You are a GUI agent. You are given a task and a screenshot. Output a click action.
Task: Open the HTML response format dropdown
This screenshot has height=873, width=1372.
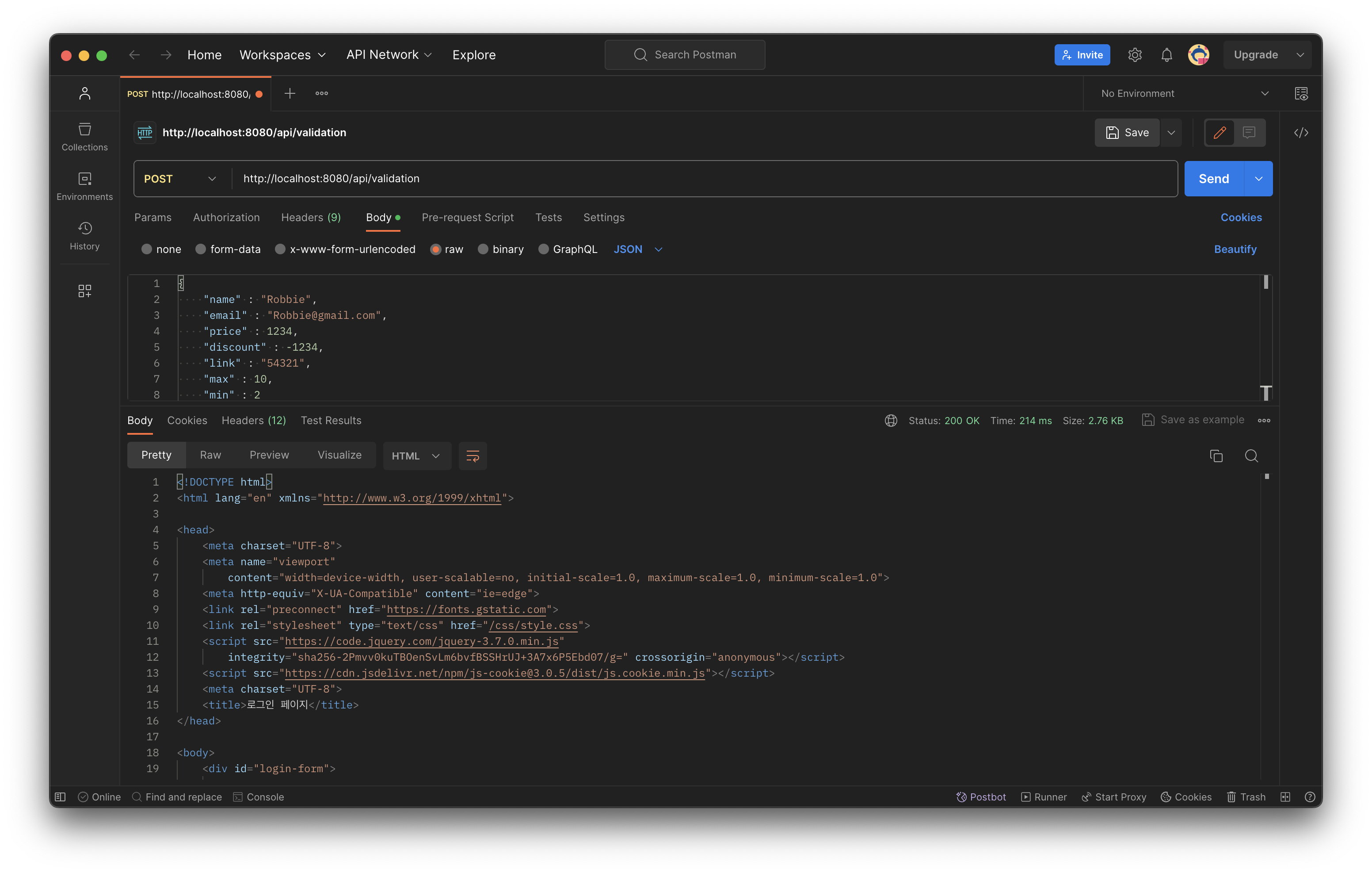pyautogui.click(x=416, y=456)
